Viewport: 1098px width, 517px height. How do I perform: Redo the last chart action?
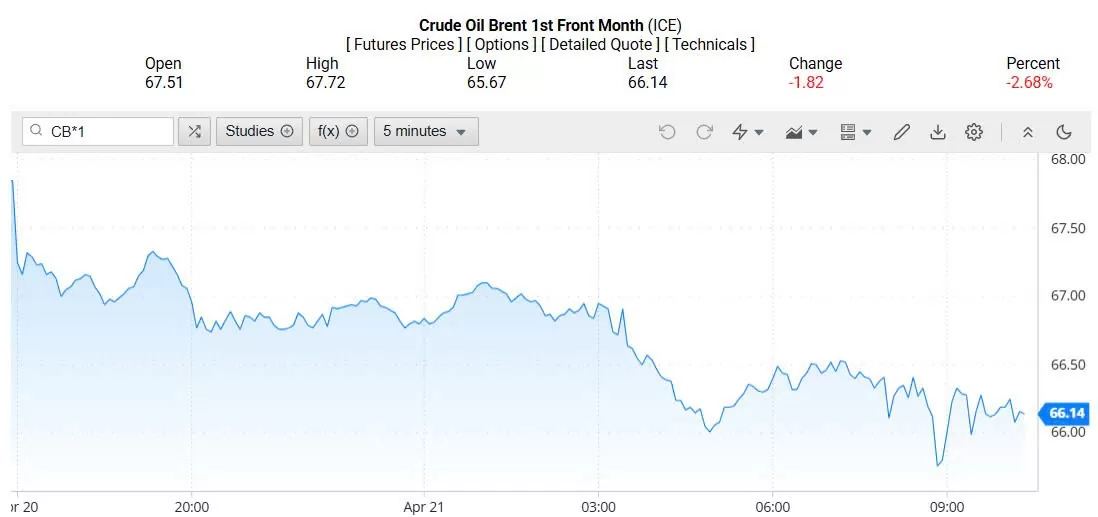pyautogui.click(x=704, y=132)
